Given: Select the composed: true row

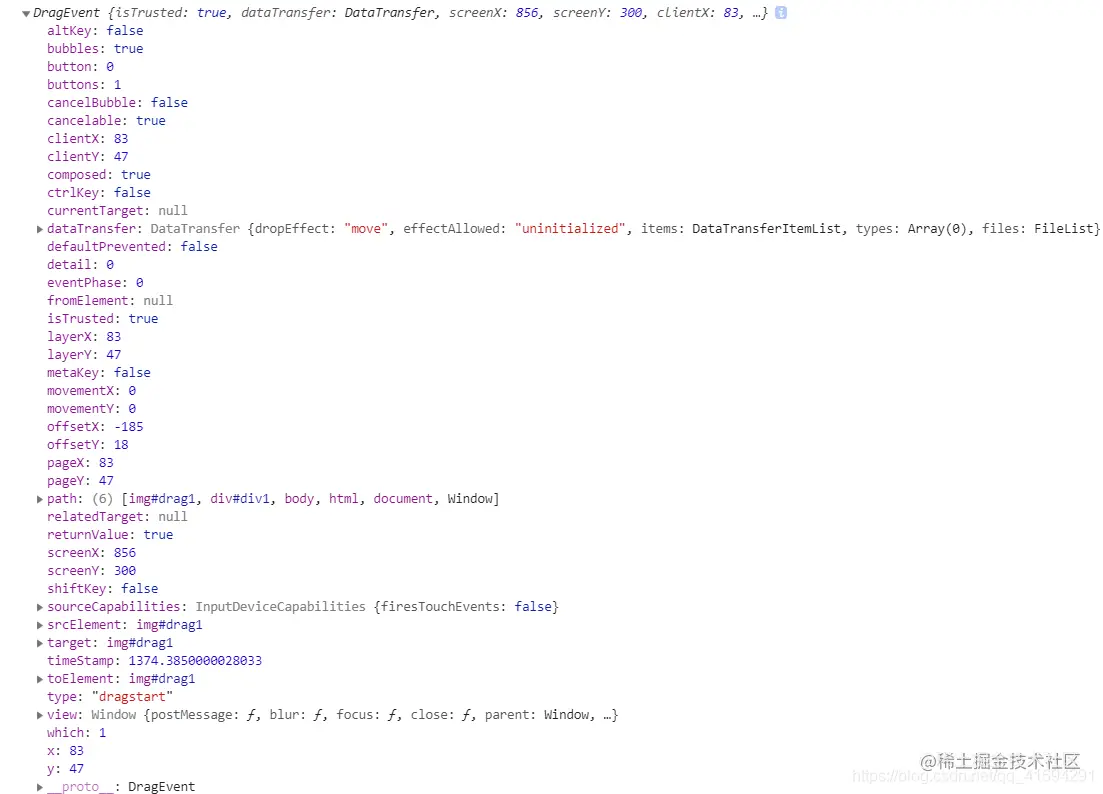Looking at the screenshot, I should point(99,174).
